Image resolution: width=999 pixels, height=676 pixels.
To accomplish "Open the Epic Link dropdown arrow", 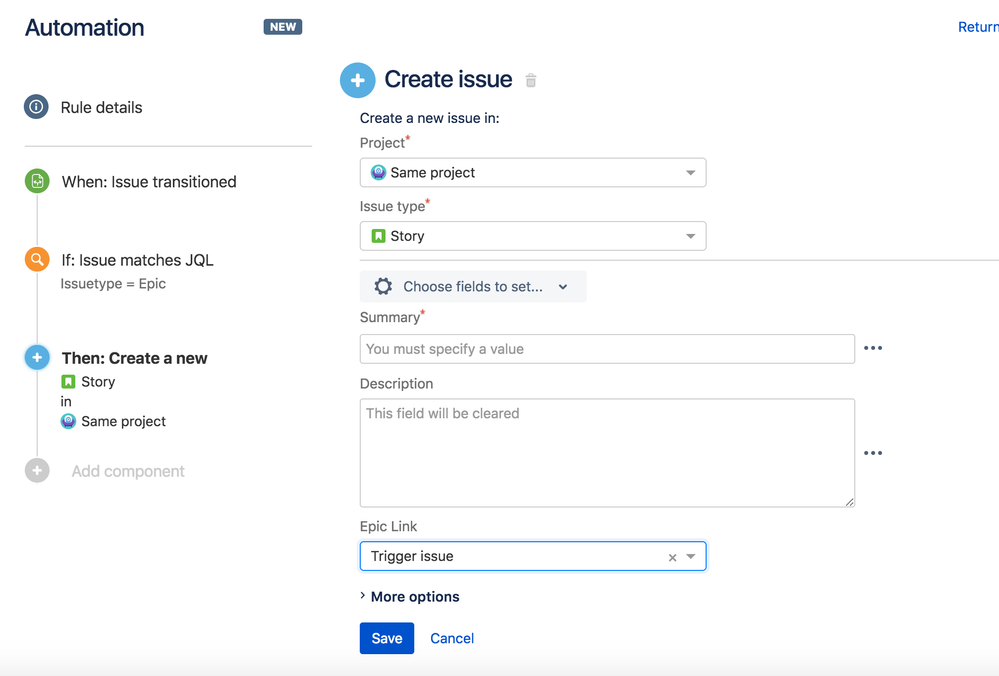I will (x=691, y=556).
